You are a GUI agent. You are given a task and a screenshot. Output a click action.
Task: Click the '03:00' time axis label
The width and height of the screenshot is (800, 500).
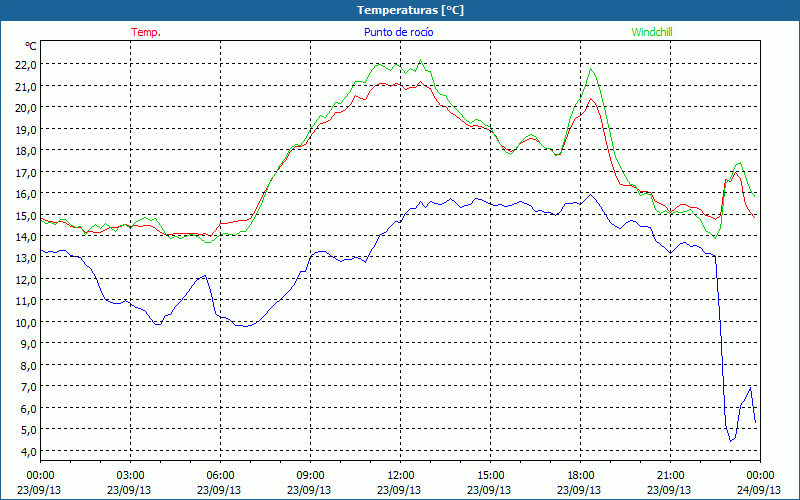click(x=131, y=476)
